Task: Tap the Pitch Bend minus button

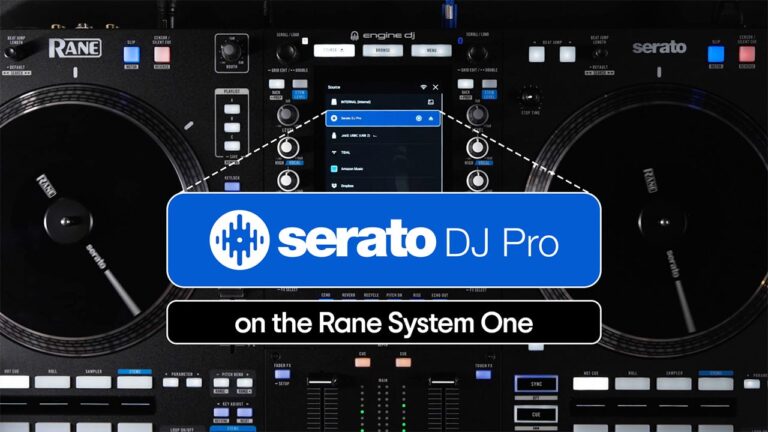Action: (221, 383)
